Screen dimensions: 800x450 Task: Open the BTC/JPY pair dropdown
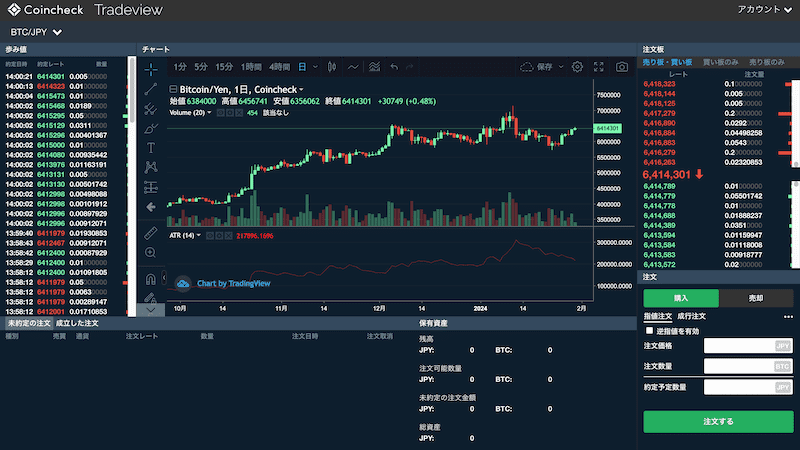point(36,32)
